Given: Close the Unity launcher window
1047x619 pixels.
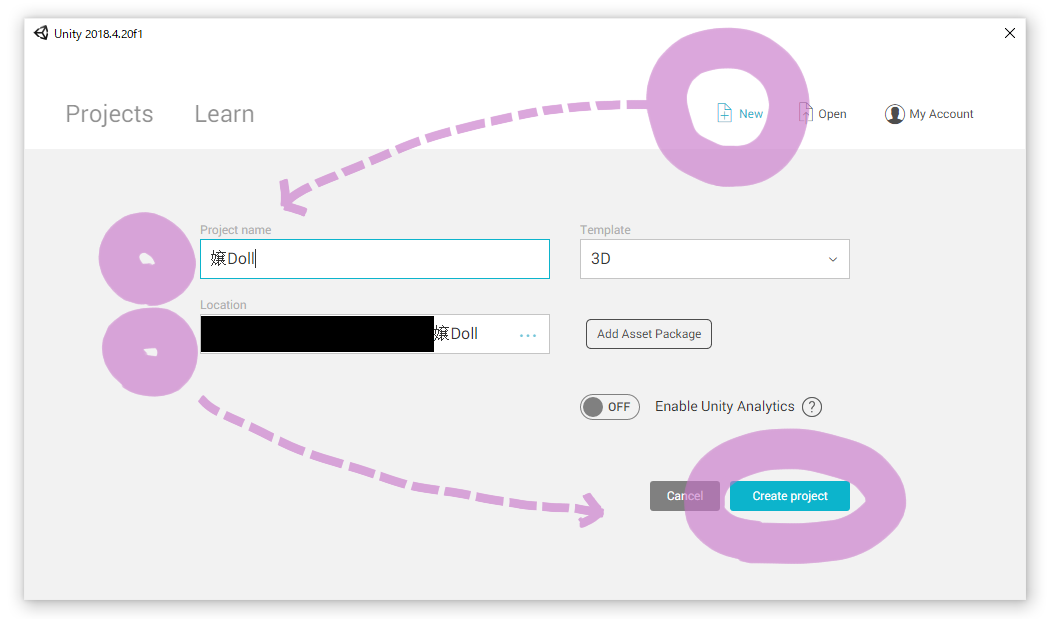Looking at the screenshot, I should [1010, 33].
